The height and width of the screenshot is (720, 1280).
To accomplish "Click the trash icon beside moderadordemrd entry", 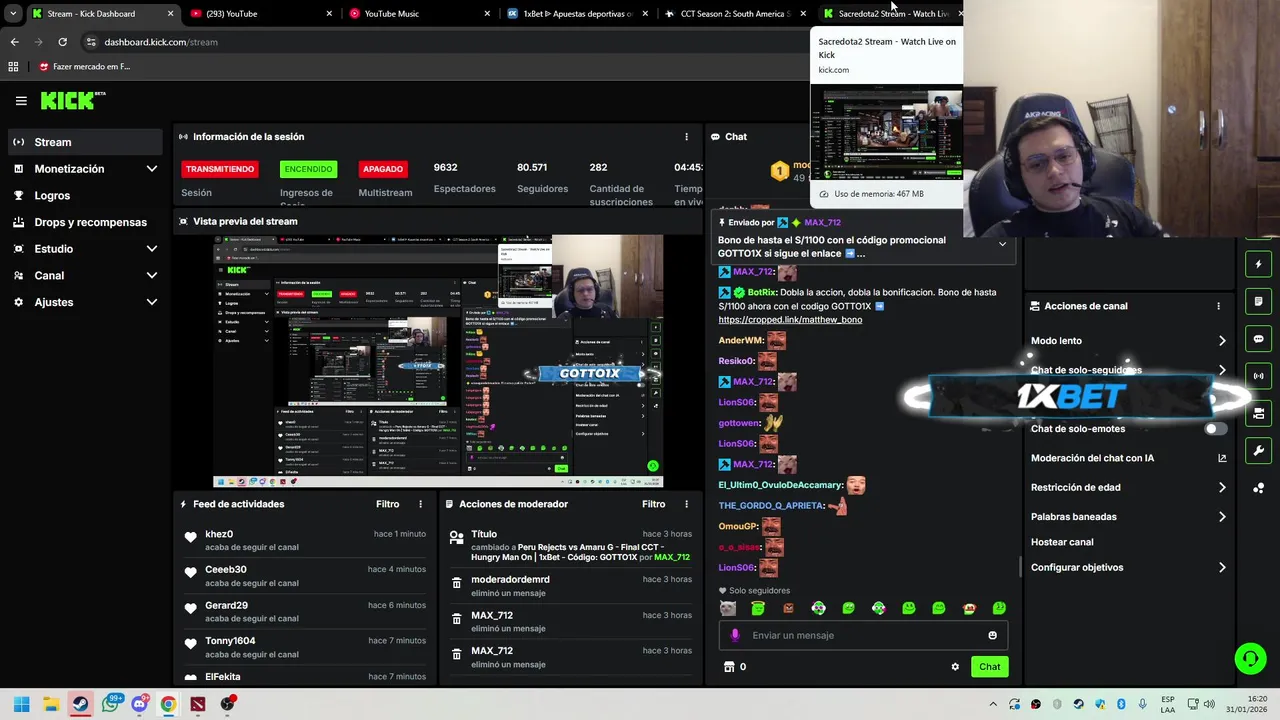I will point(456,583).
